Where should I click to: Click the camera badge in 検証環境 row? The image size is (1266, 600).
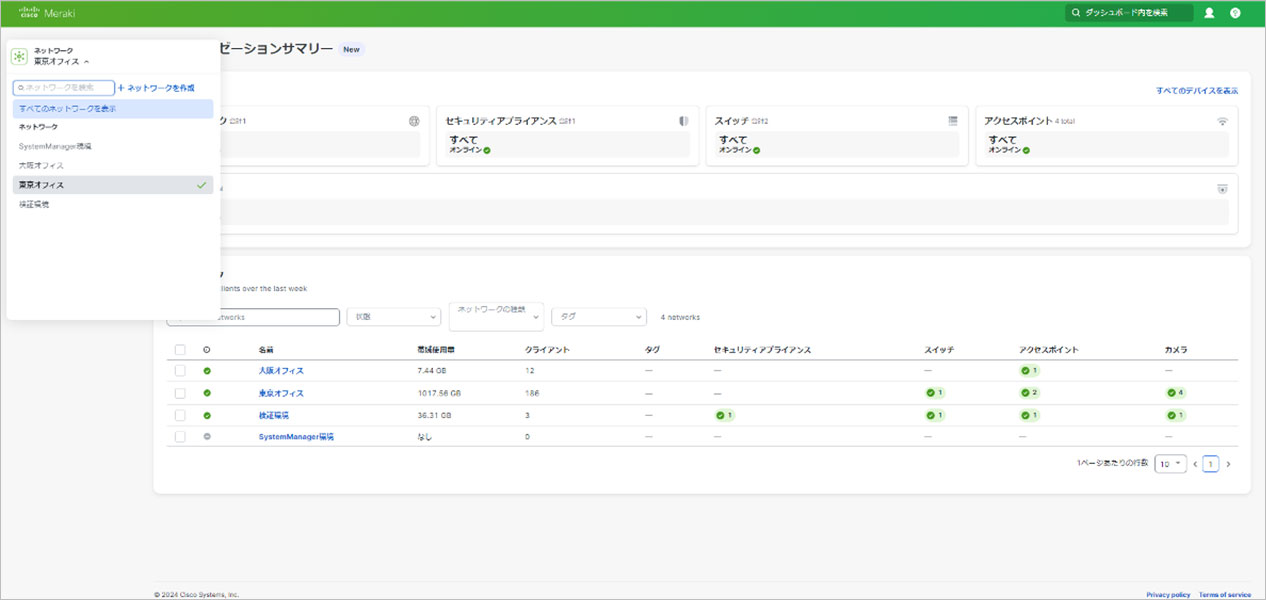coord(1176,415)
